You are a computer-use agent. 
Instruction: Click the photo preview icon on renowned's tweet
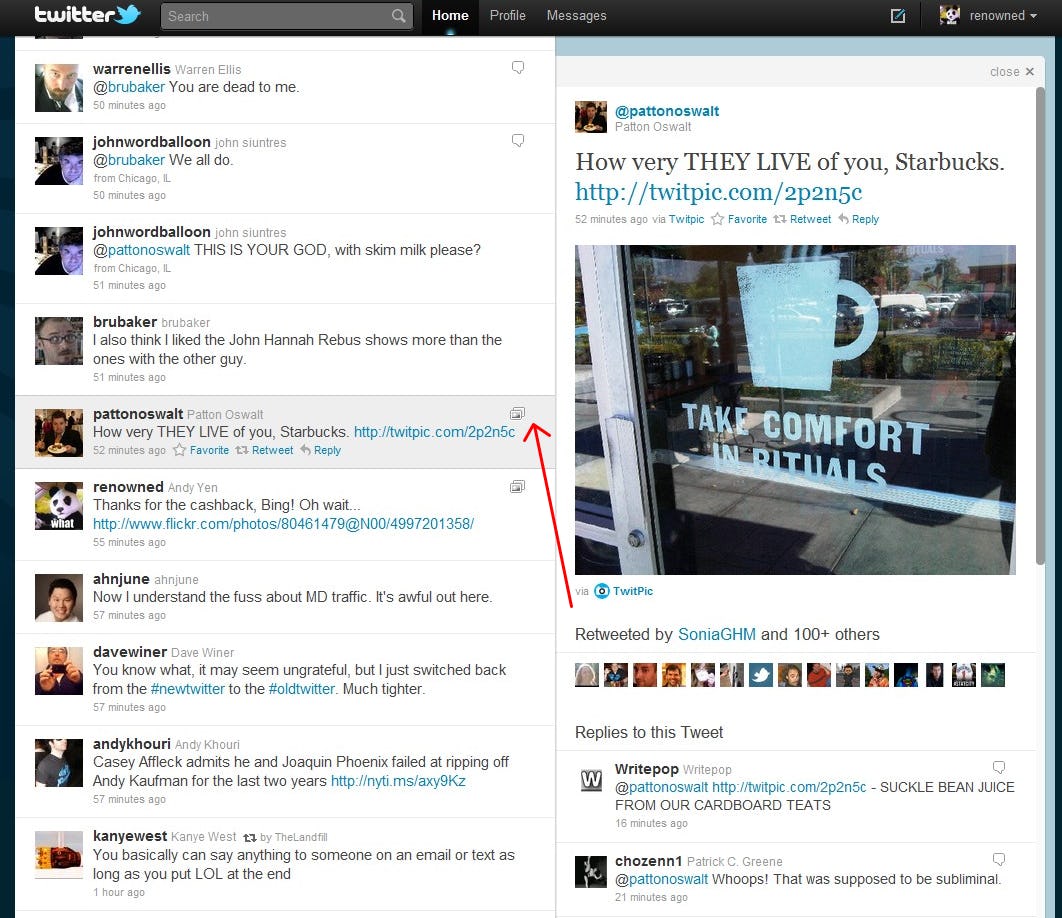517,485
